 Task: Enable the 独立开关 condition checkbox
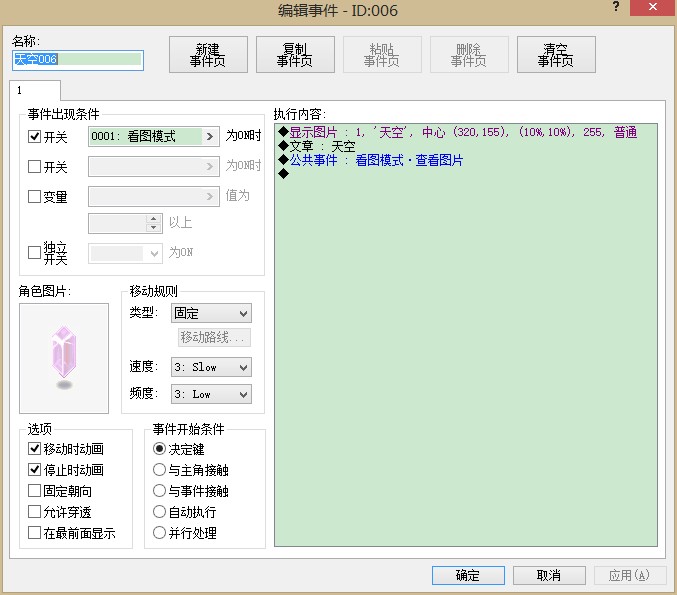pos(34,253)
